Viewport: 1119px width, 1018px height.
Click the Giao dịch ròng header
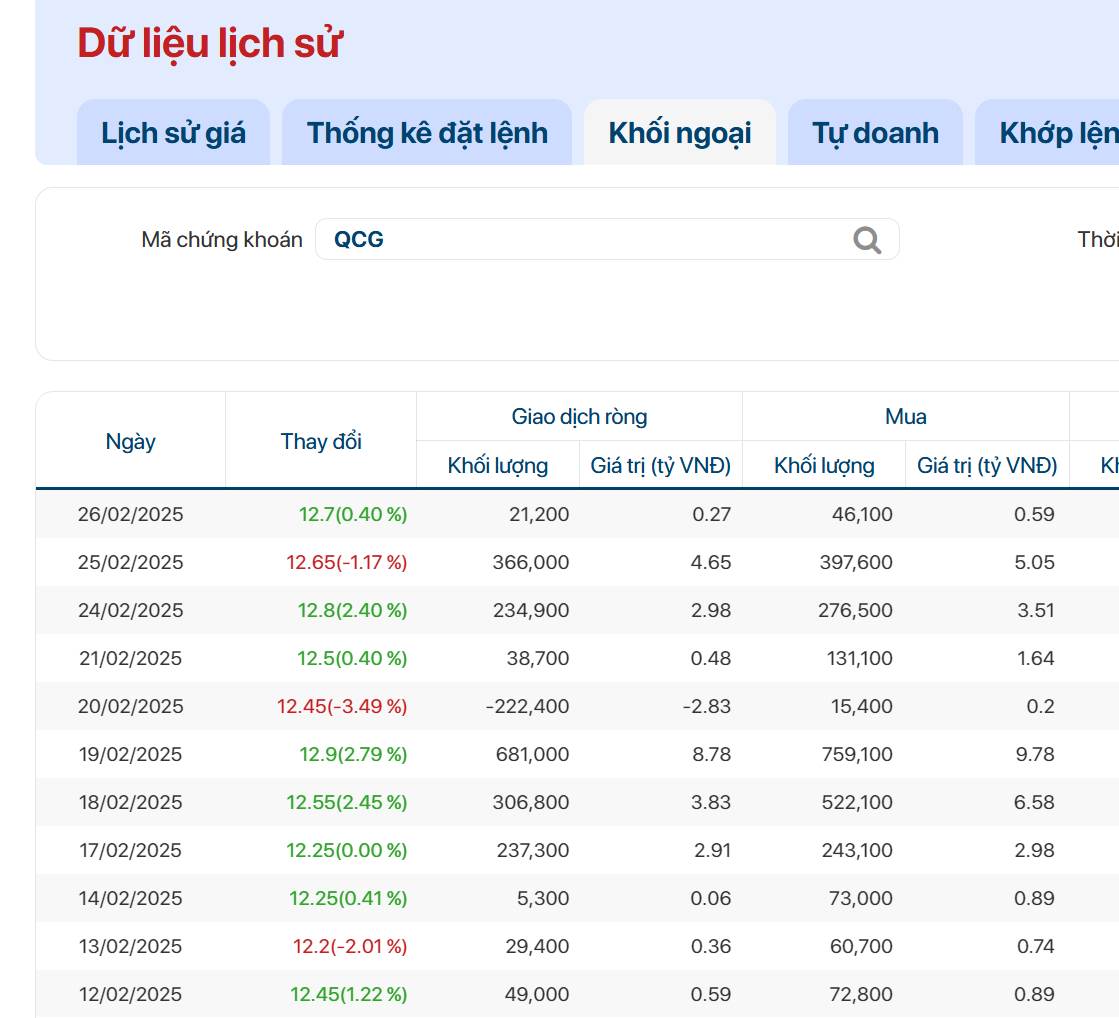(x=579, y=416)
